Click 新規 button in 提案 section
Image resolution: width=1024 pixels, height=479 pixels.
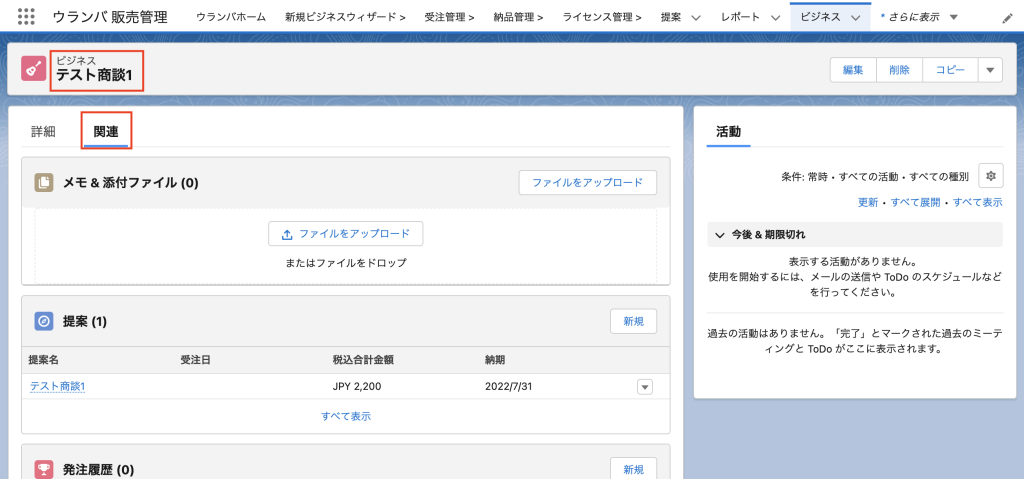coord(633,321)
